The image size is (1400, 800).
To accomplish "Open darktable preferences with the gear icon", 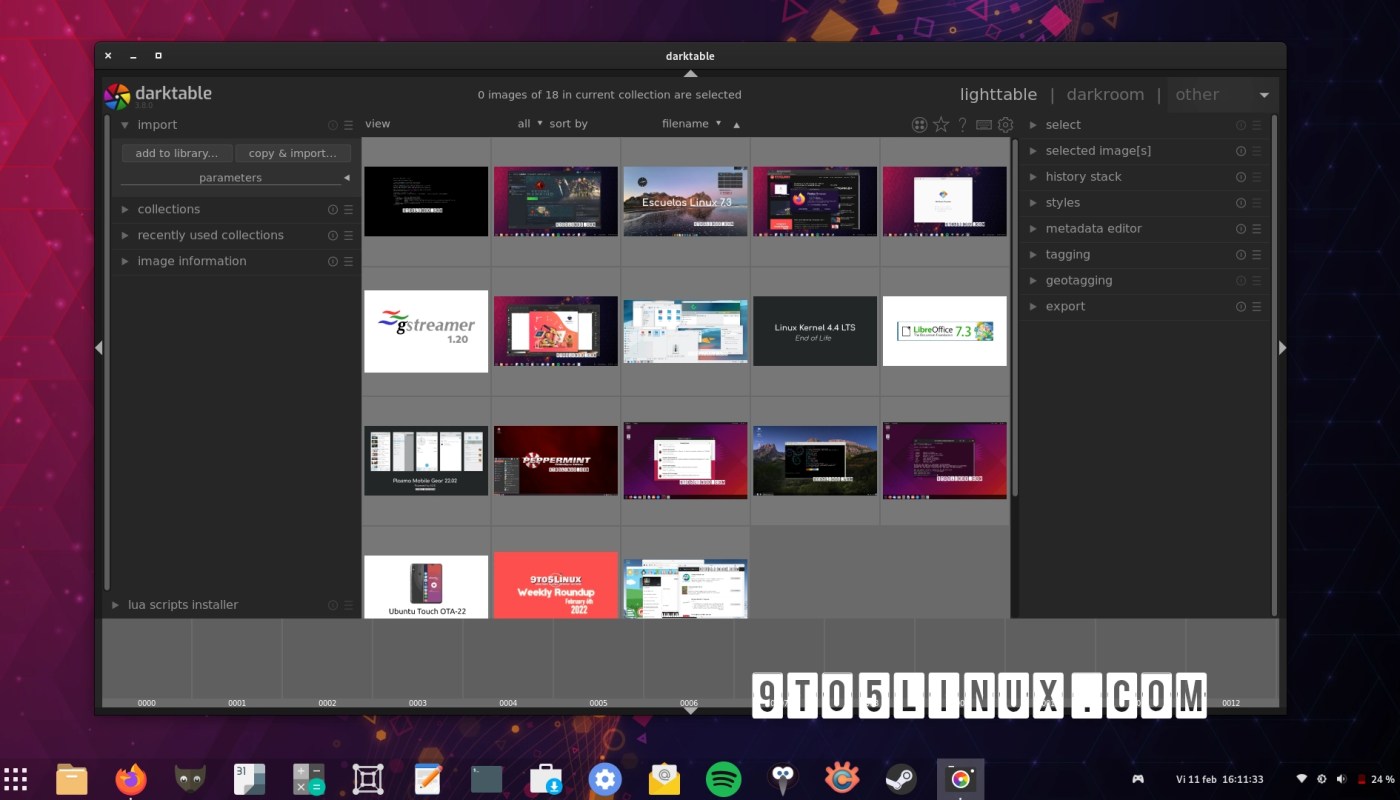I will 1005,124.
